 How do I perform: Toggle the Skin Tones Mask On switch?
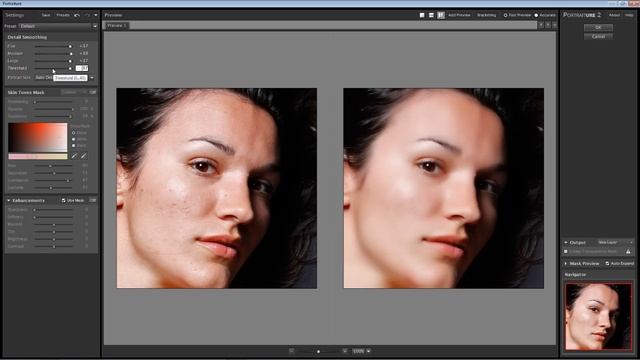tap(93, 93)
